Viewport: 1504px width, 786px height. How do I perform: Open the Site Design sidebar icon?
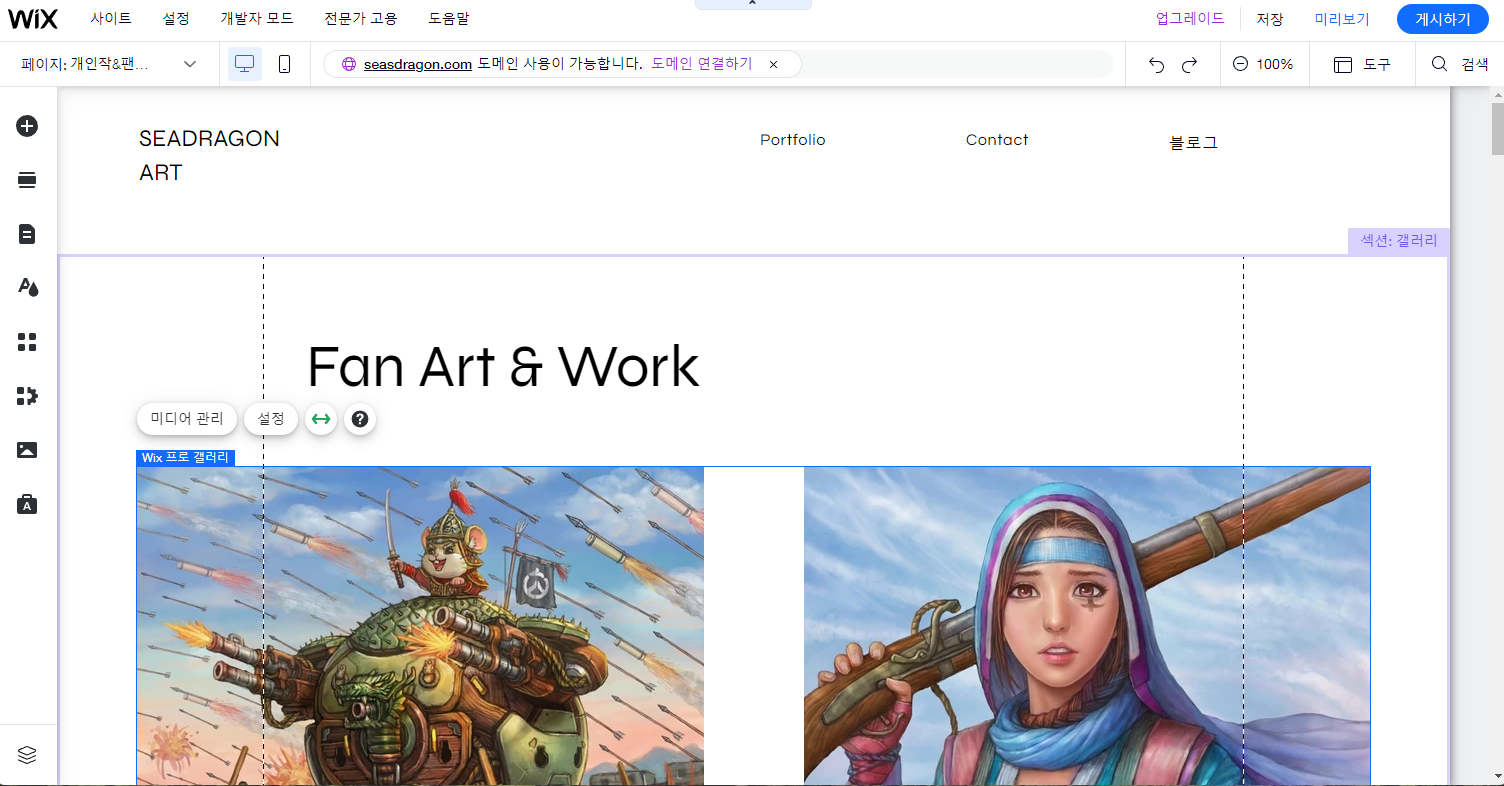point(27,288)
